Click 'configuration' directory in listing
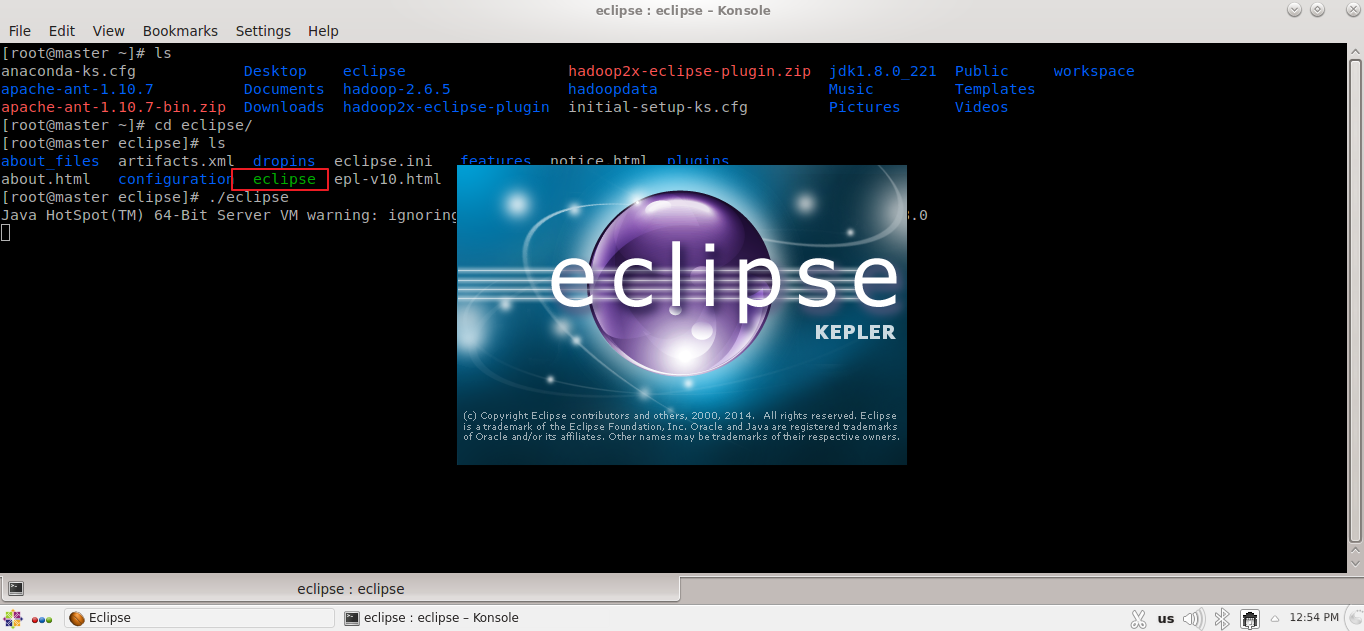Screen dimensions: 1364x631 coord(175,179)
